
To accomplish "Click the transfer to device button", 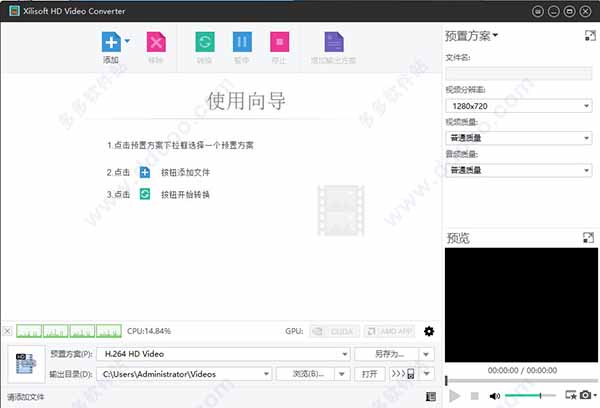I will (x=403, y=374).
